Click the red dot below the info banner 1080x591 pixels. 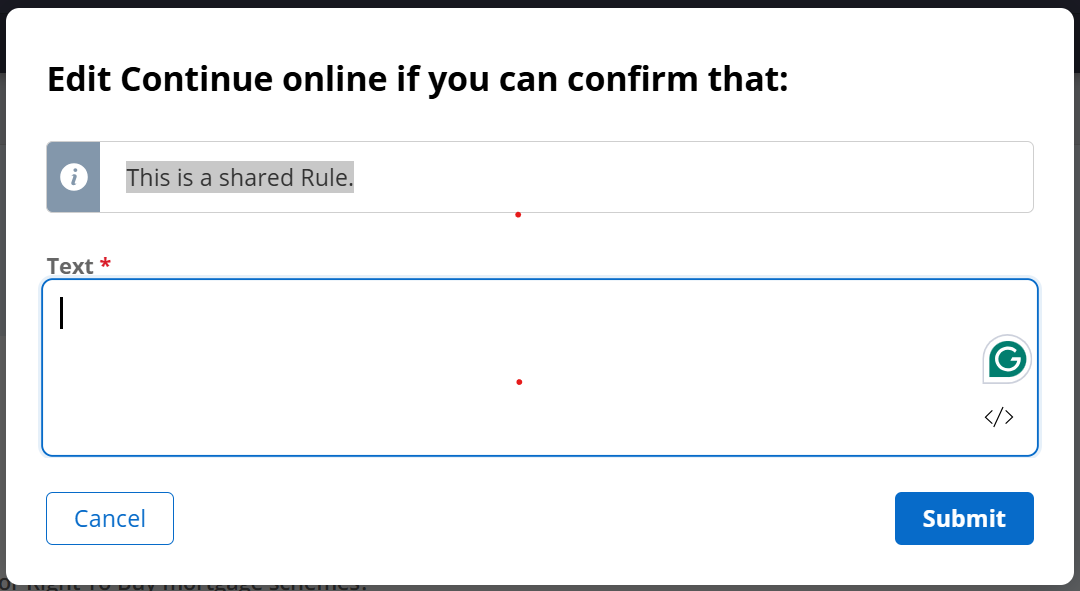518,214
